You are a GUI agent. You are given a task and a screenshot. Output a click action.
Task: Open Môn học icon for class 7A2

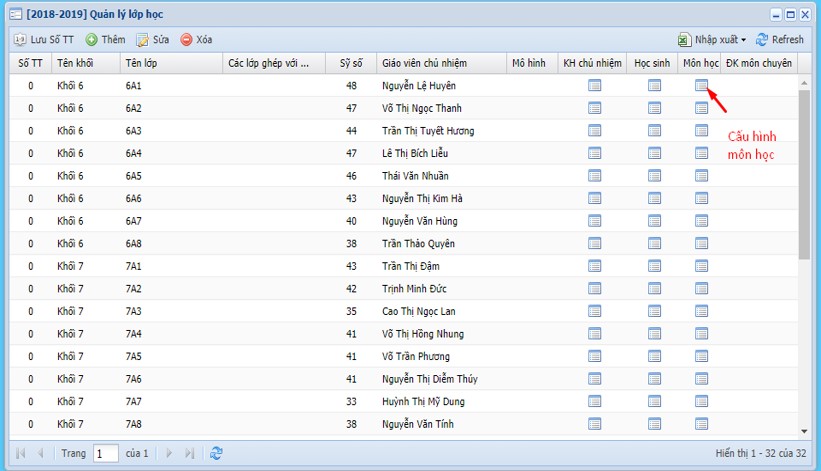coord(702,289)
